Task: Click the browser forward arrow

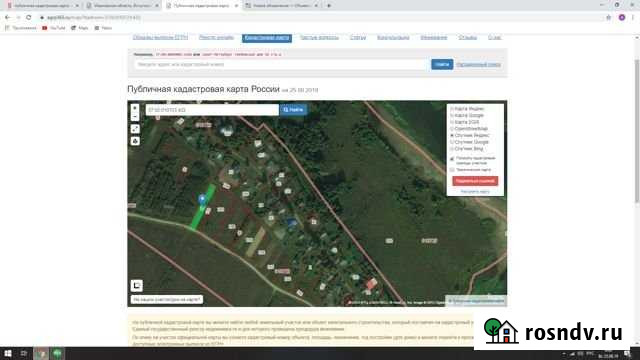Action: point(18,18)
